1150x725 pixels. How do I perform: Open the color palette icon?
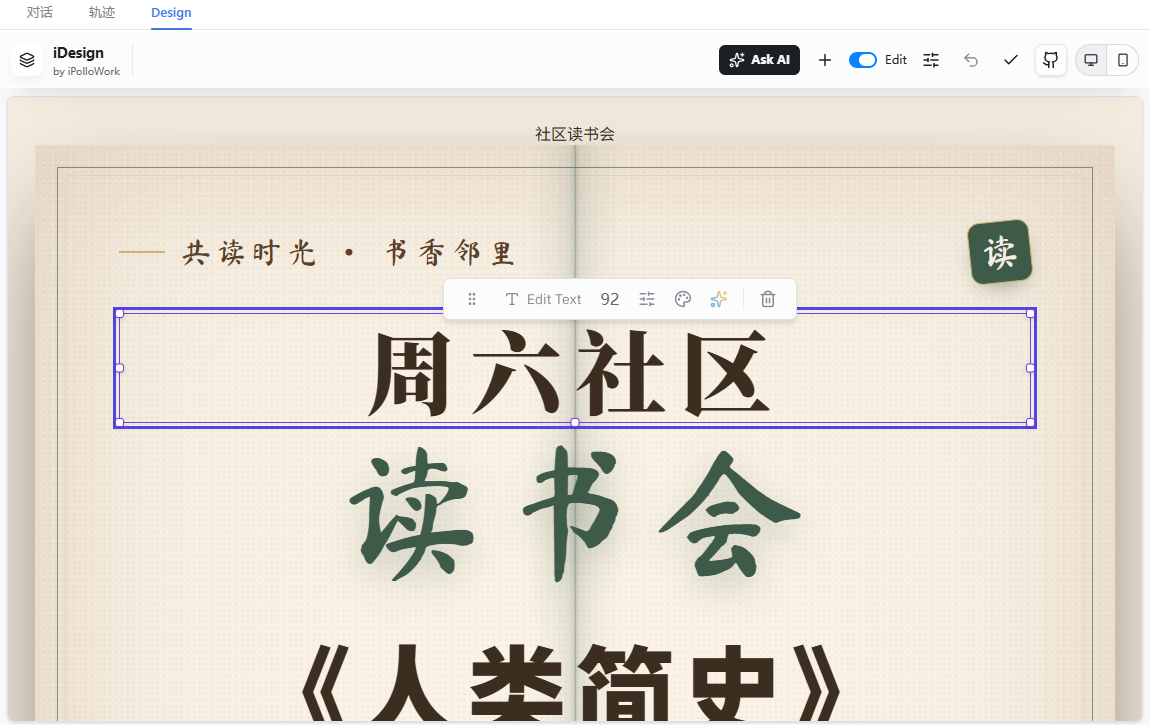point(683,299)
